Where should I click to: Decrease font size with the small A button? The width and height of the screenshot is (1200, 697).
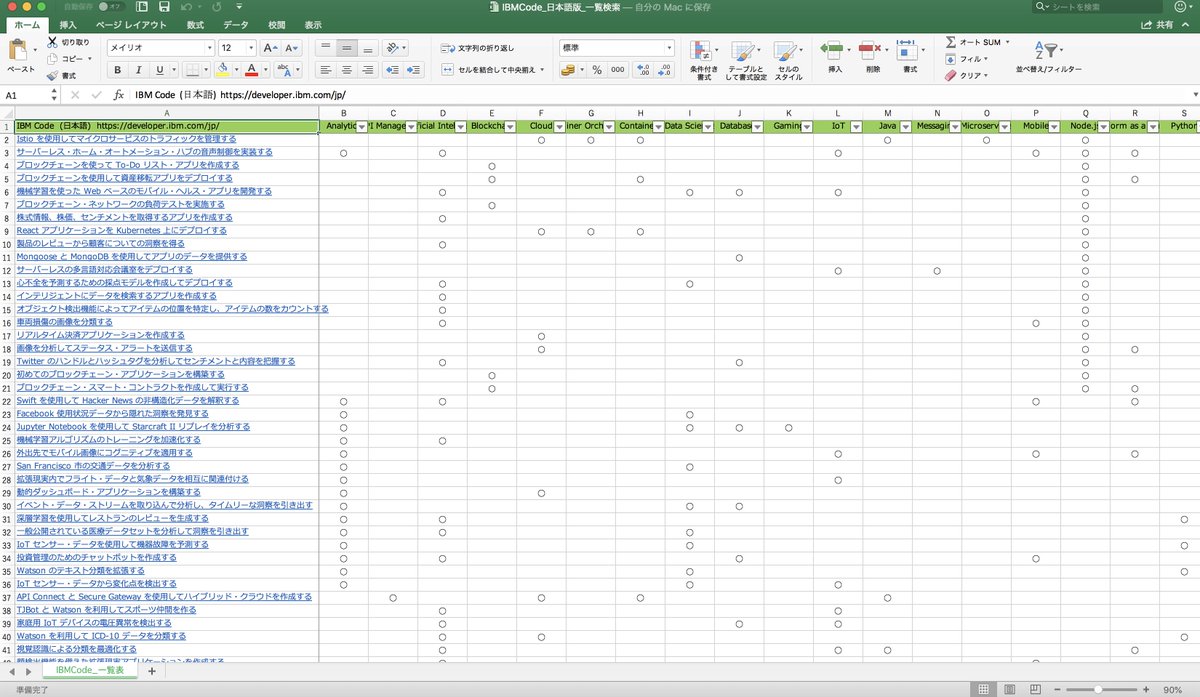click(x=291, y=48)
